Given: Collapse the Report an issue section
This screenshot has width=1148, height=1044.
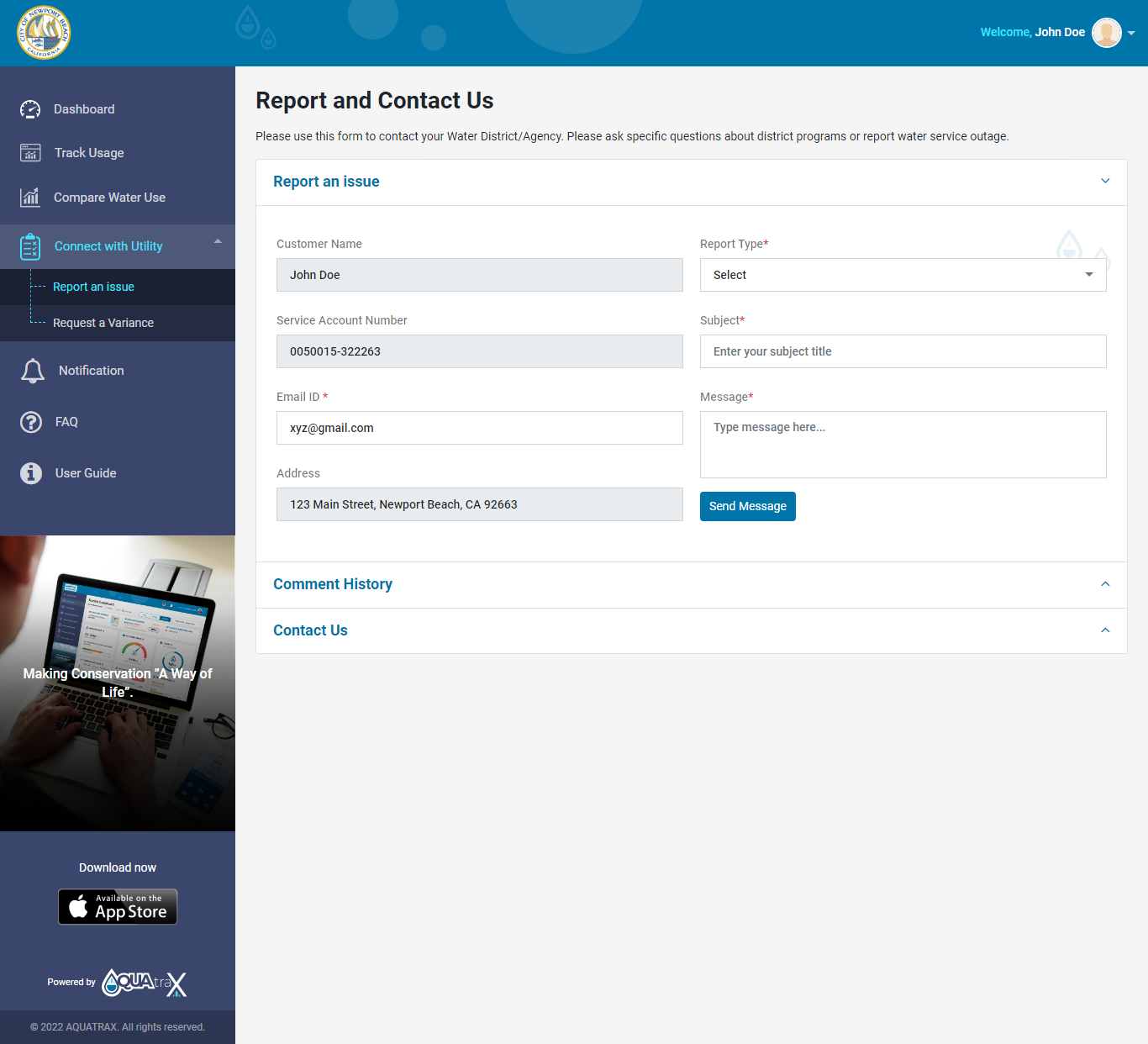Looking at the screenshot, I should [1105, 182].
